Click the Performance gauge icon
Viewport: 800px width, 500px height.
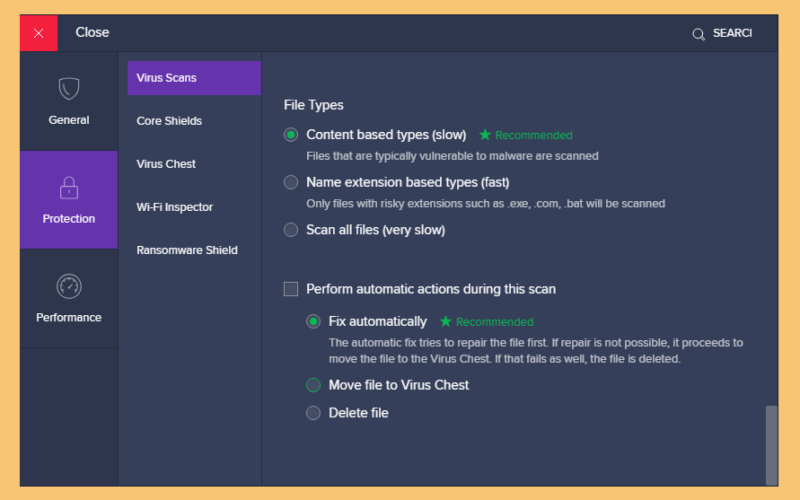coord(69,286)
